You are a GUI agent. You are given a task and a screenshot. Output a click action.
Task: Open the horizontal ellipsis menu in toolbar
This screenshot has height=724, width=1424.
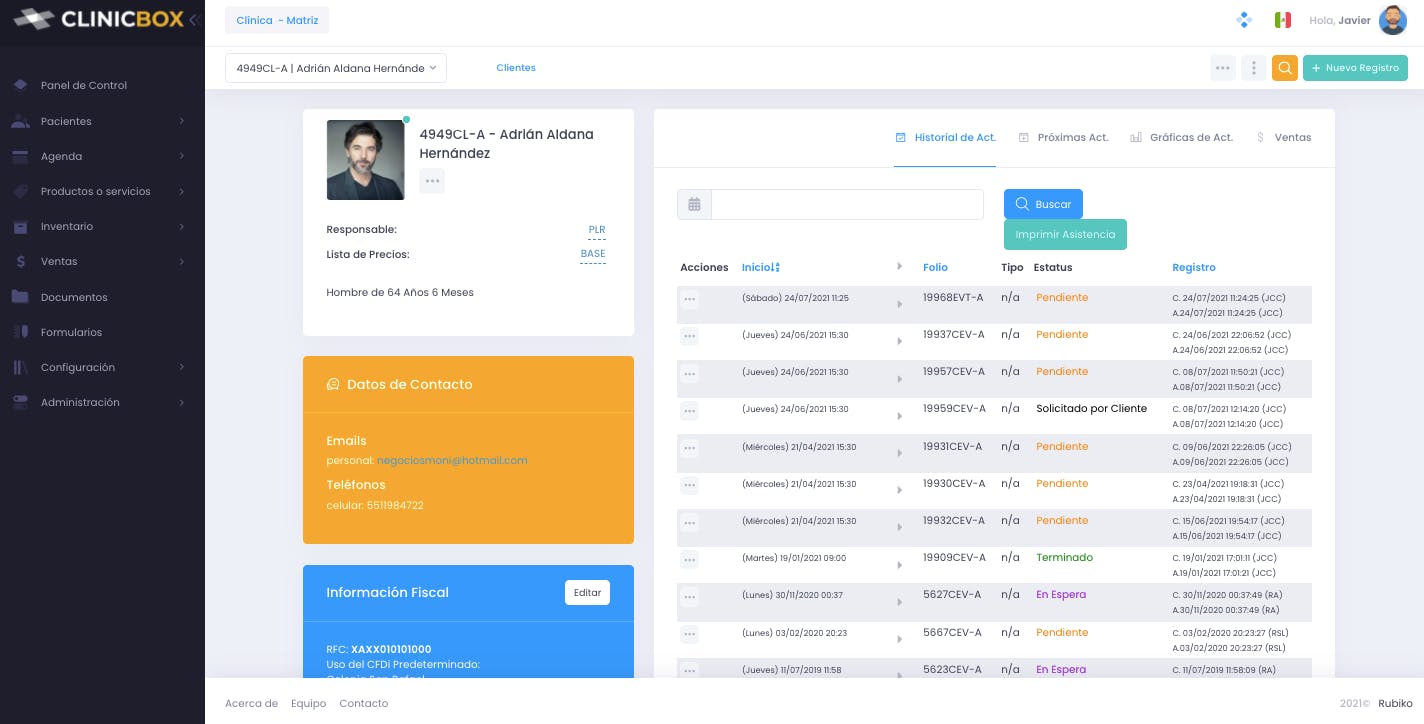click(x=1223, y=68)
